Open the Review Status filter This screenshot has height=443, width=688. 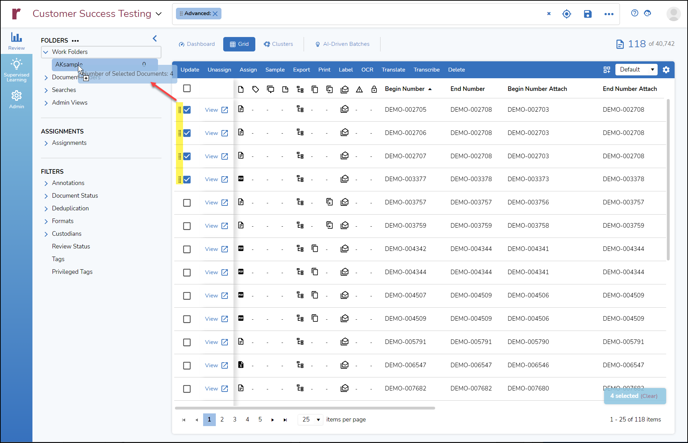(x=71, y=247)
